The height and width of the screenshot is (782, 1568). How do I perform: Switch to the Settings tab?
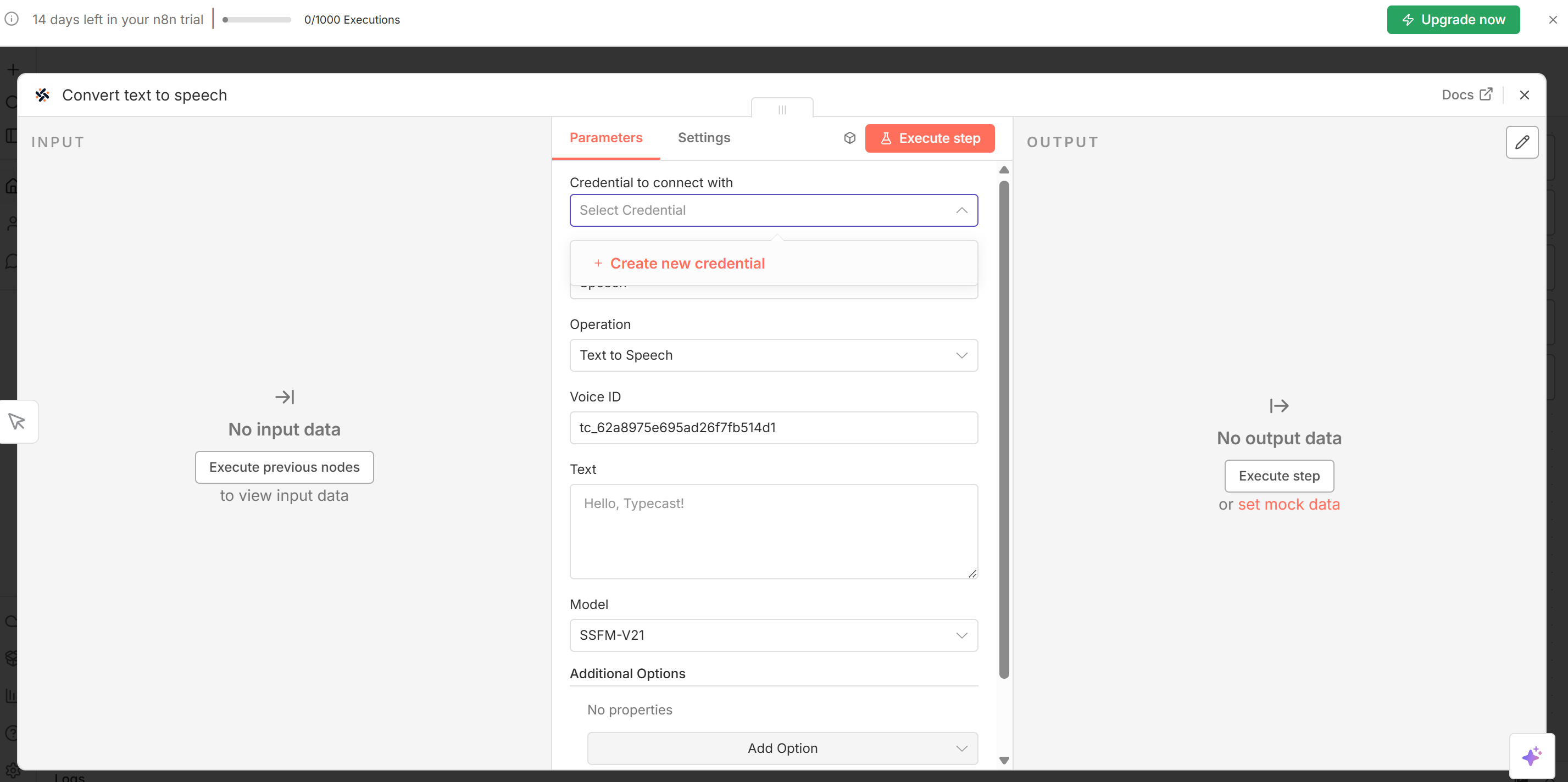point(704,137)
